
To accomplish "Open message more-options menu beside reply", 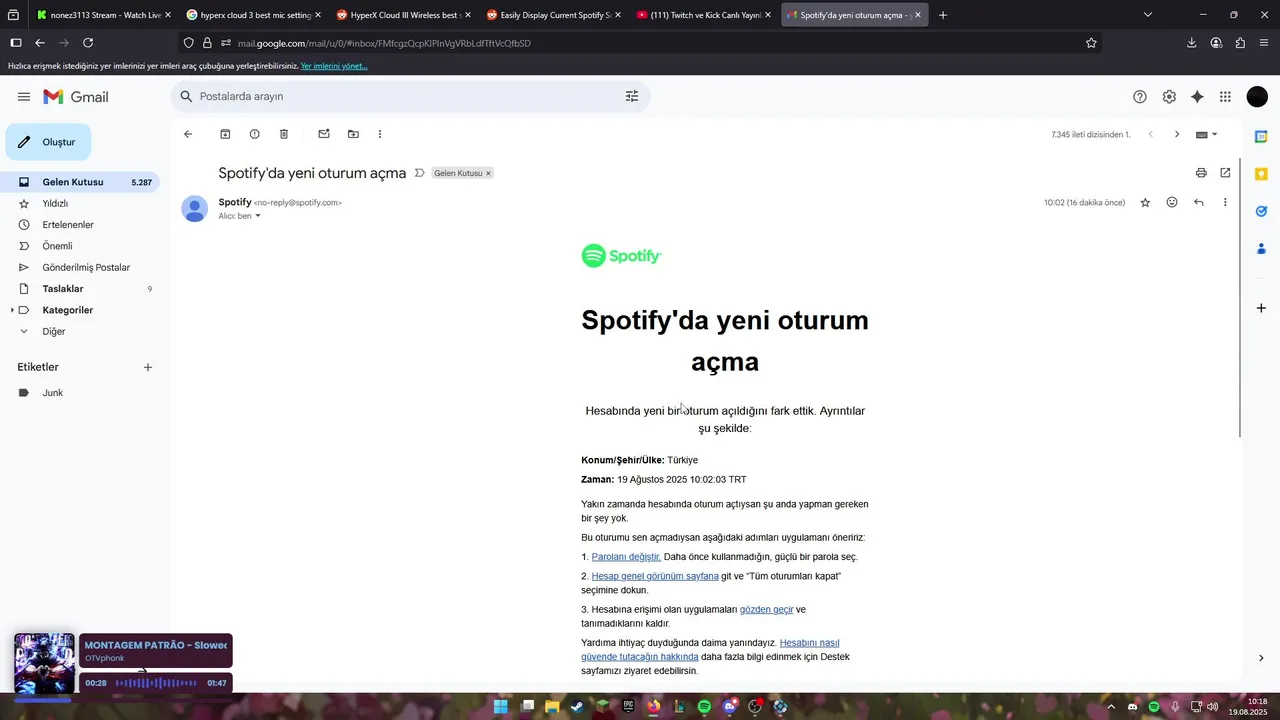I will (1225, 202).
